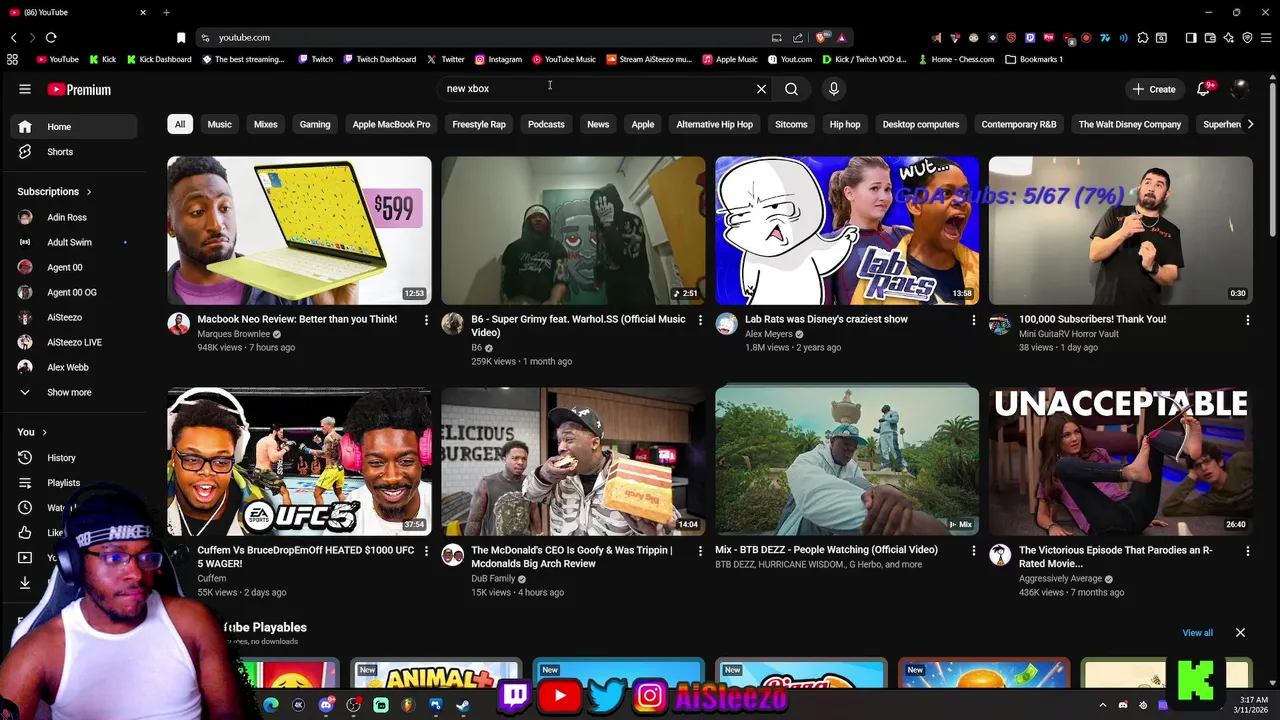Open Playlists in sidebar
The image size is (1280, 720).
[x=74, y=483]
